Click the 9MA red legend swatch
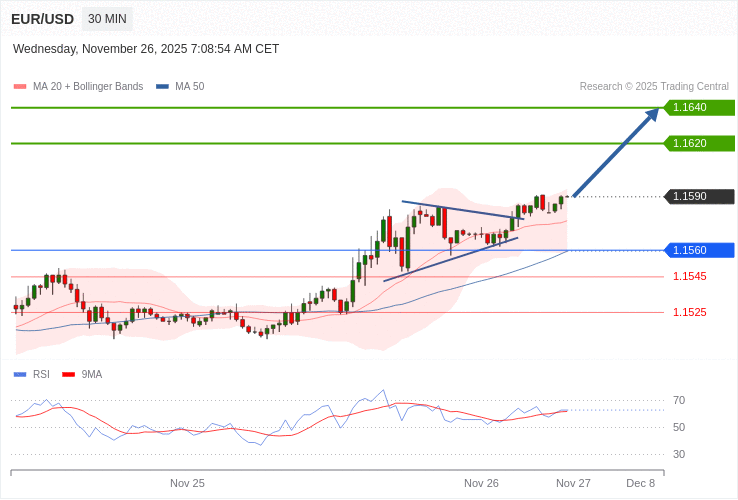 pos(69,375)
